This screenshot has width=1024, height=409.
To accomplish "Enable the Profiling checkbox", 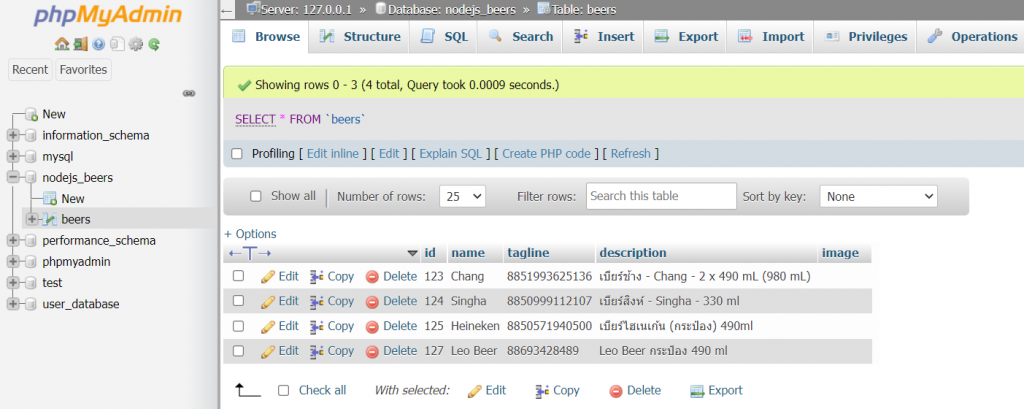I will [238, 154].
